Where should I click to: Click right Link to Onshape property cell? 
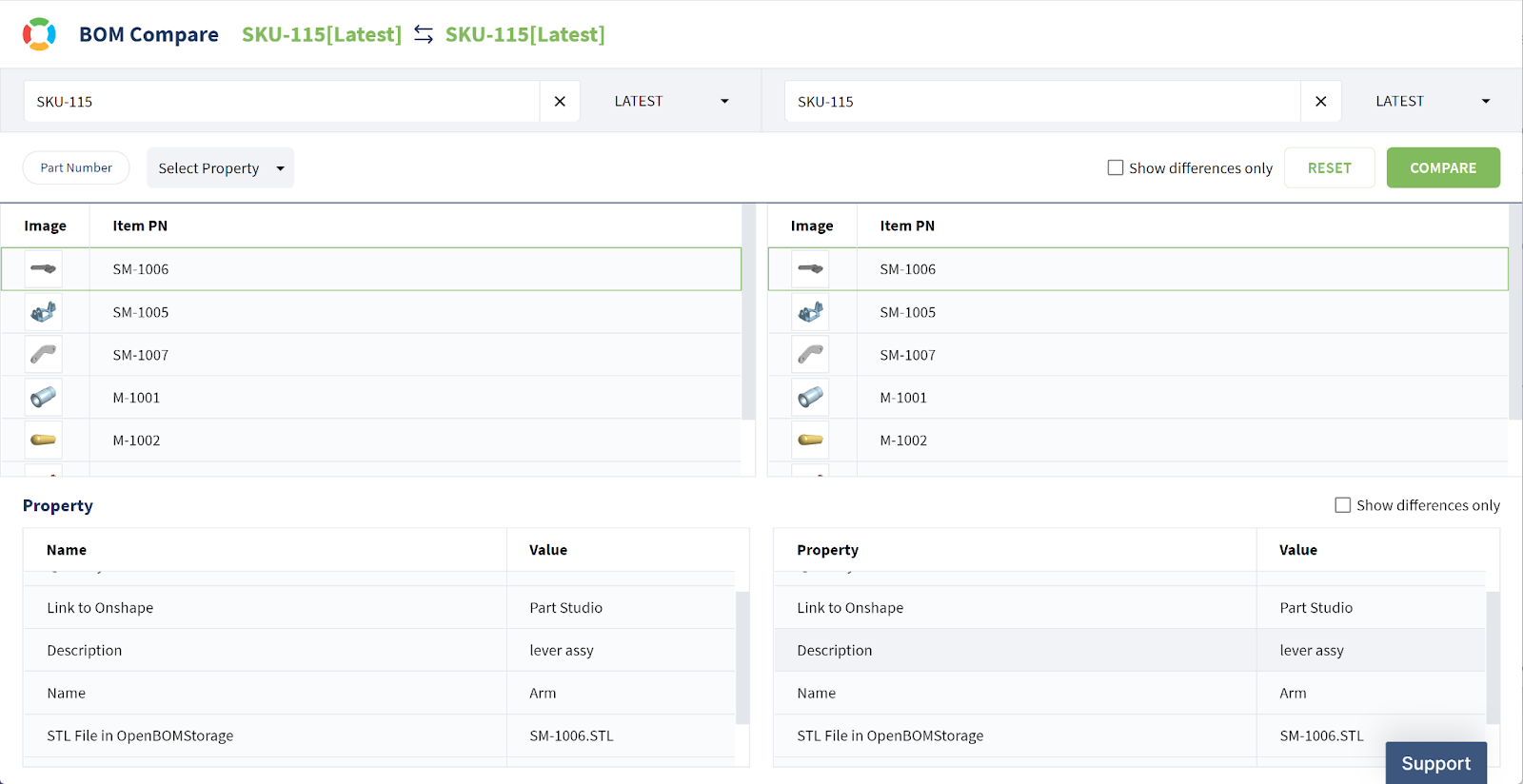point(1015,608)
